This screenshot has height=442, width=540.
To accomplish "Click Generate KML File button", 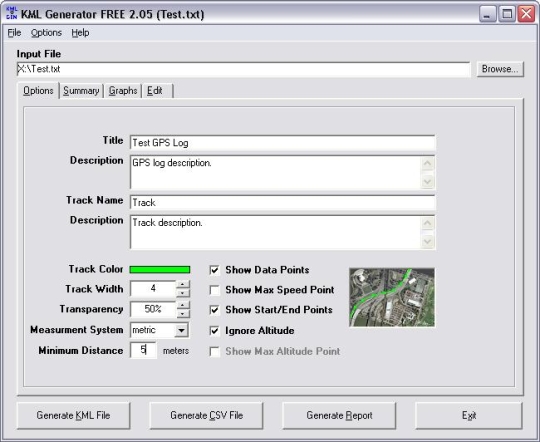I will (73, 415).
